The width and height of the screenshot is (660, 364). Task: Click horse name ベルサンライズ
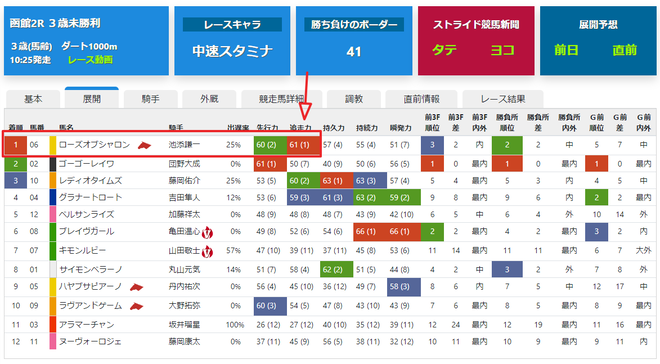pos(86,214)
